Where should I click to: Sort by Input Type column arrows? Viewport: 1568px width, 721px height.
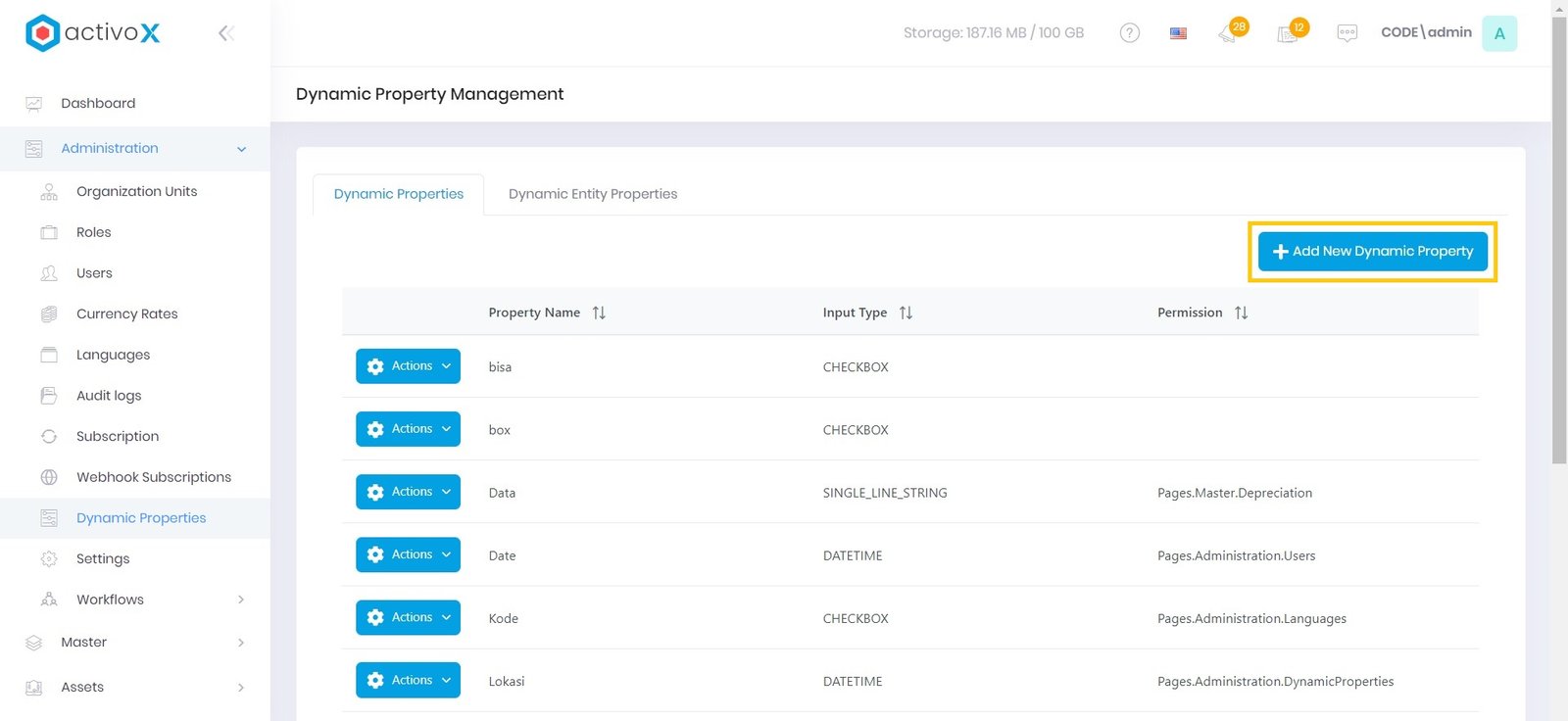click(x=906, y=312)
